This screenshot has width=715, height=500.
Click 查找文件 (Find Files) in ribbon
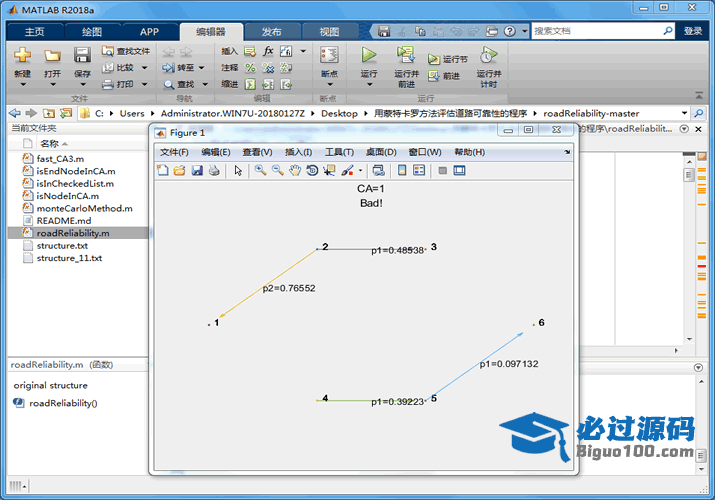pos(126,51)
